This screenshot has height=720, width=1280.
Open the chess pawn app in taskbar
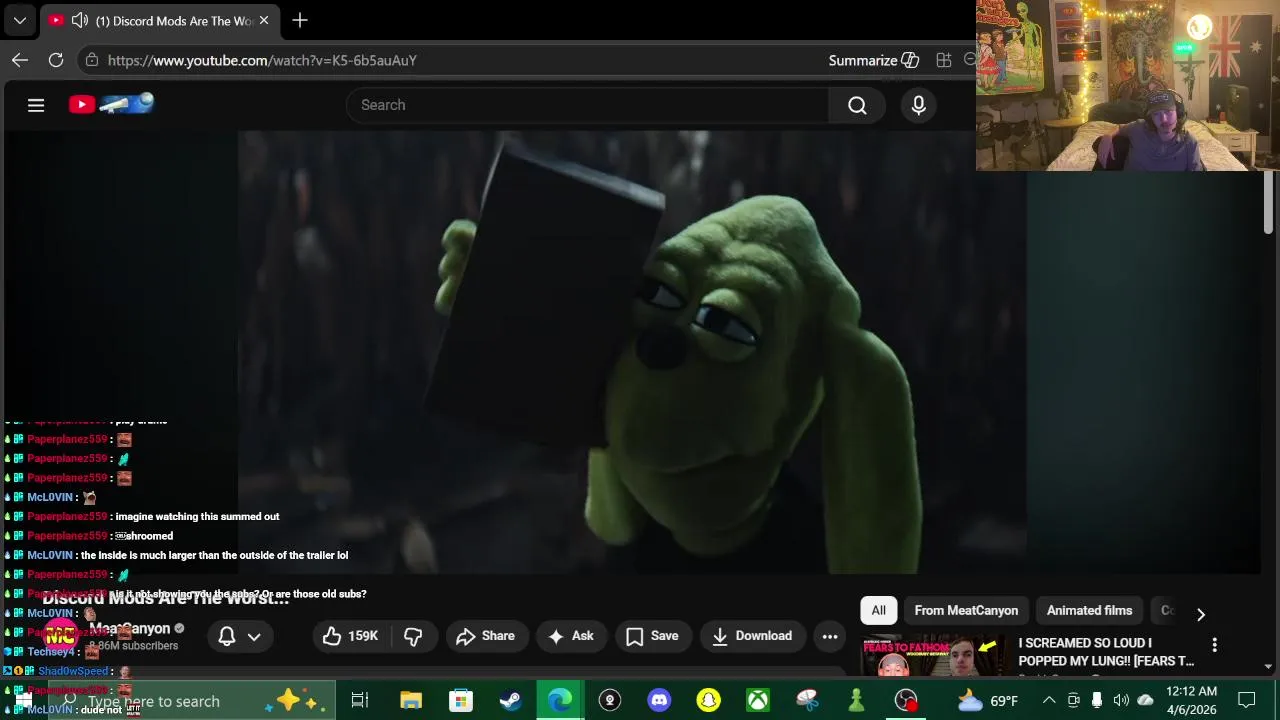coord(856,701)
